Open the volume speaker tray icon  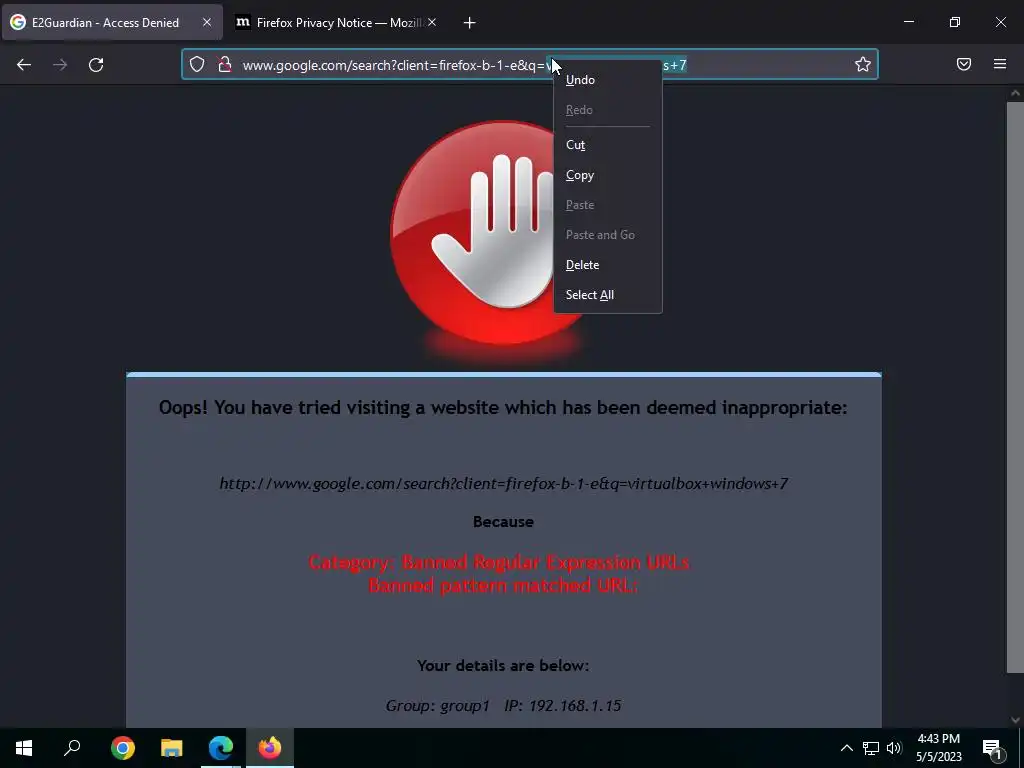(x=894, y=748)
